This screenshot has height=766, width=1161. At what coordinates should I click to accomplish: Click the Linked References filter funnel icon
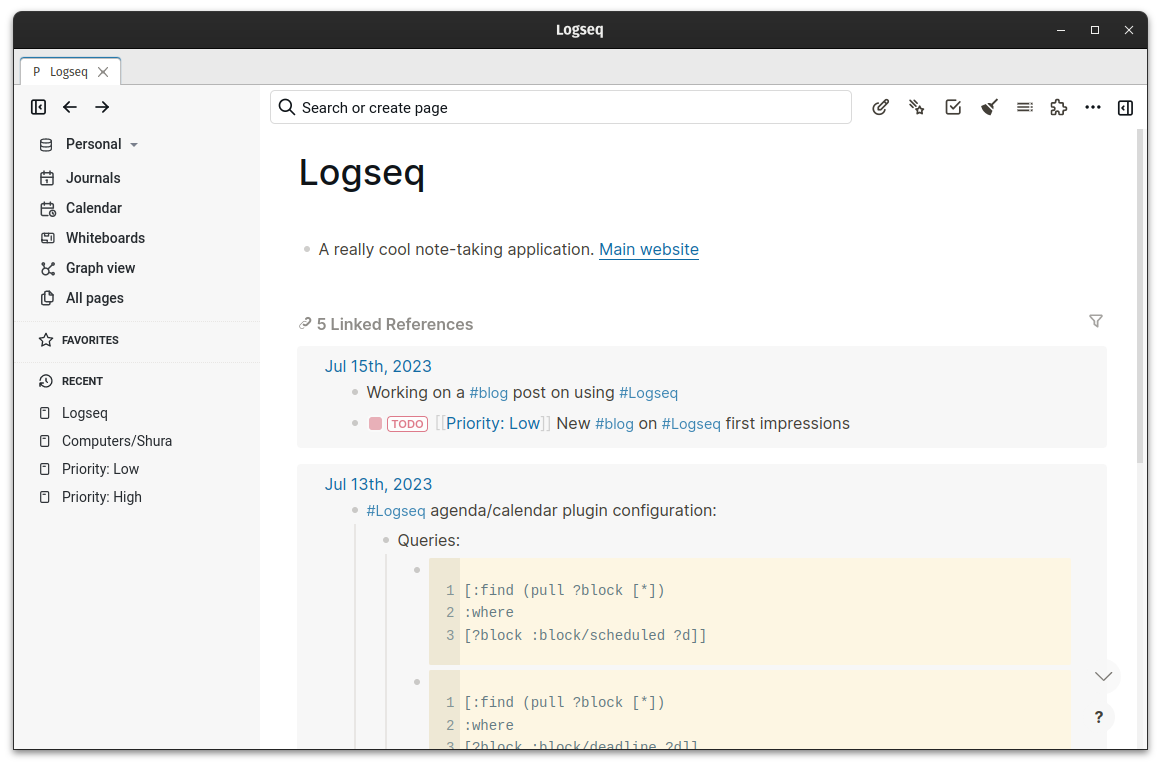coord(1096,321)
